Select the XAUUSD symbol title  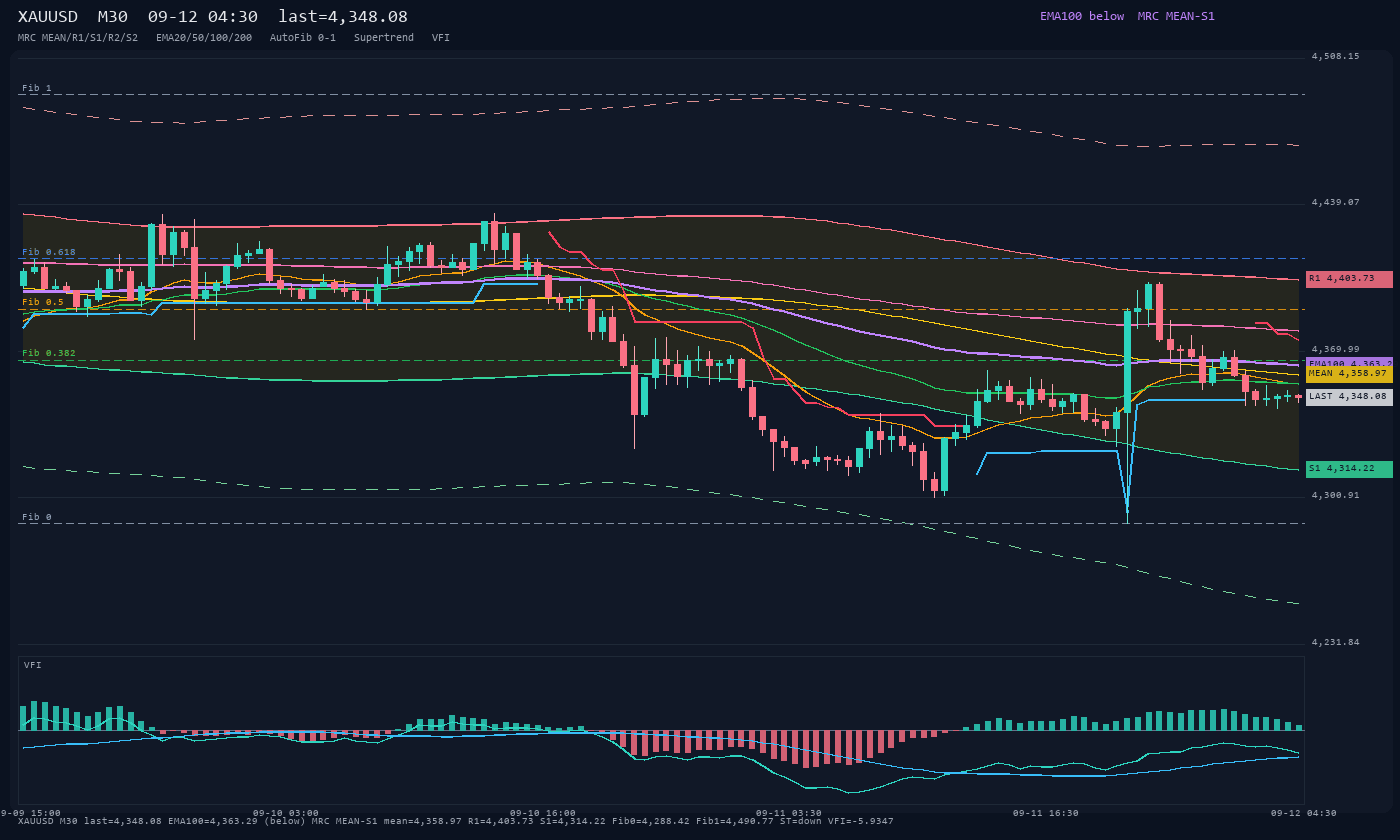pos(48,17)
